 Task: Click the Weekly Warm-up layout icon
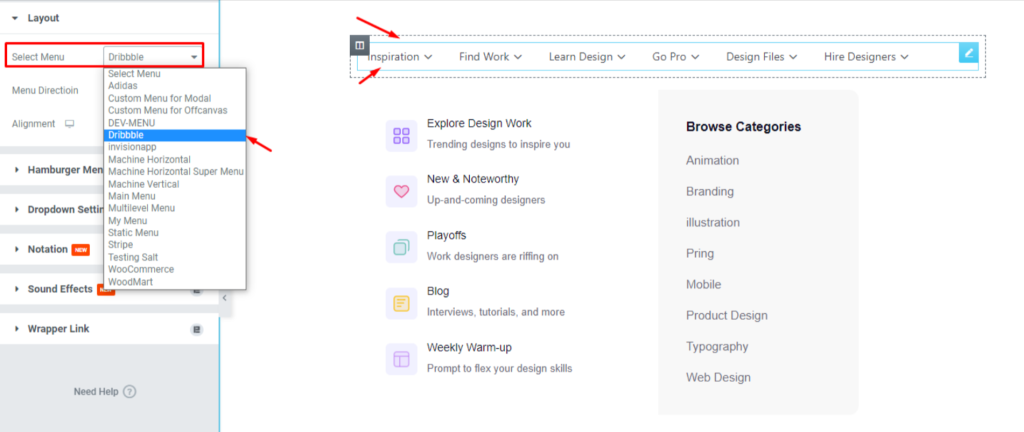click(x=401, y=359)
